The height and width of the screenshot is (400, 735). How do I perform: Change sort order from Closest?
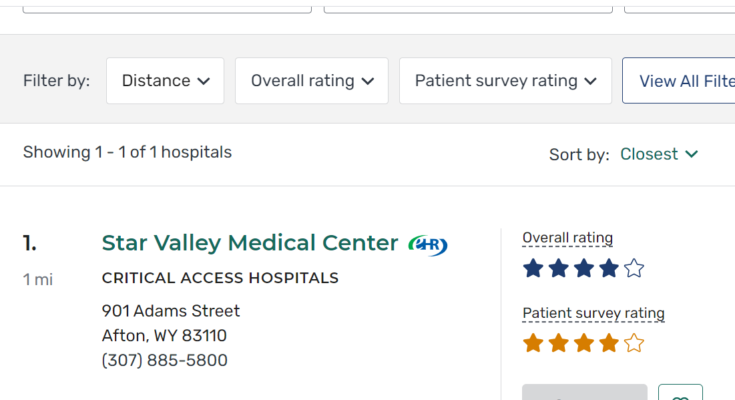(x=658, y=154)
